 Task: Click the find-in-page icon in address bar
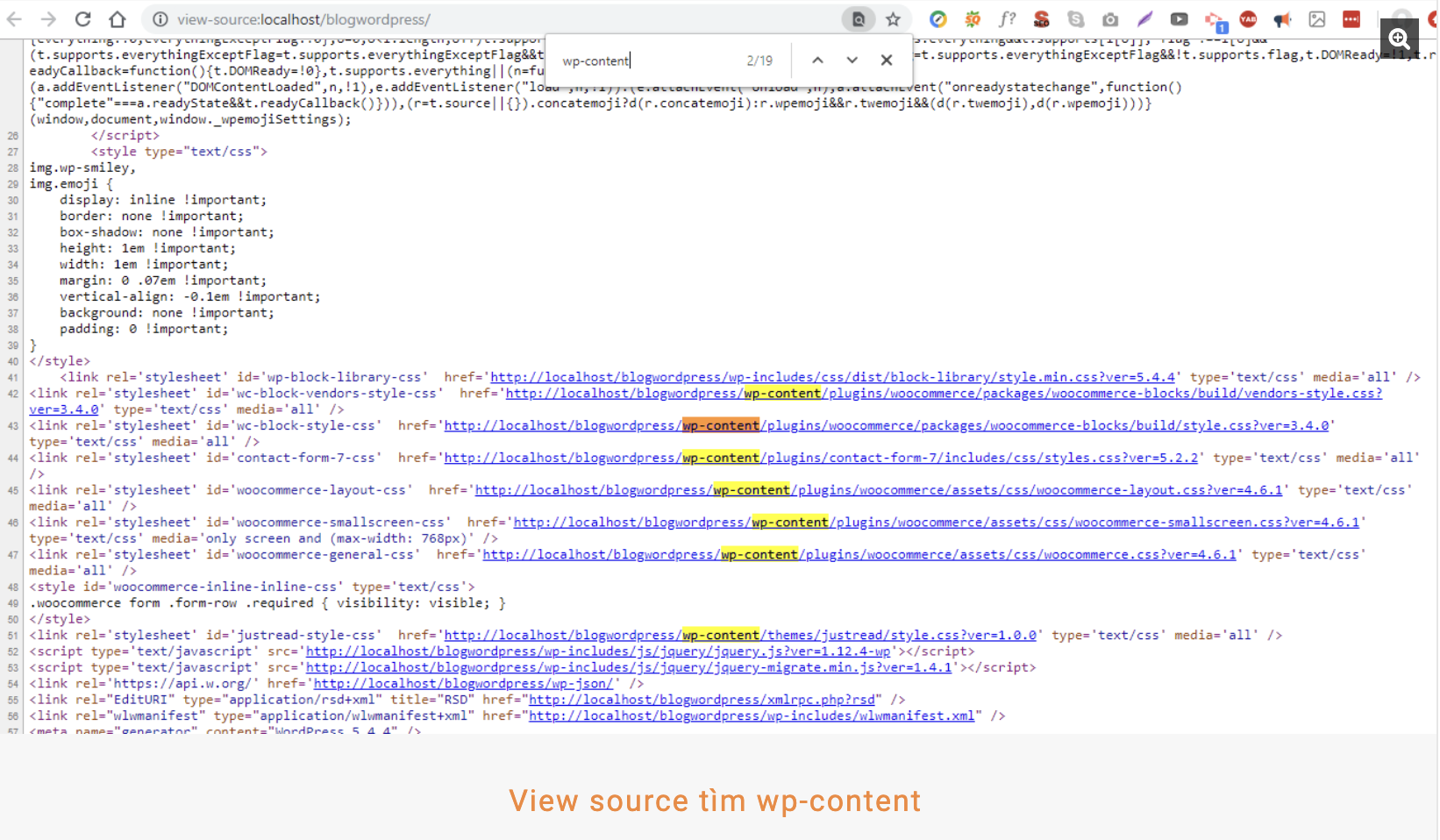[859, 19]
